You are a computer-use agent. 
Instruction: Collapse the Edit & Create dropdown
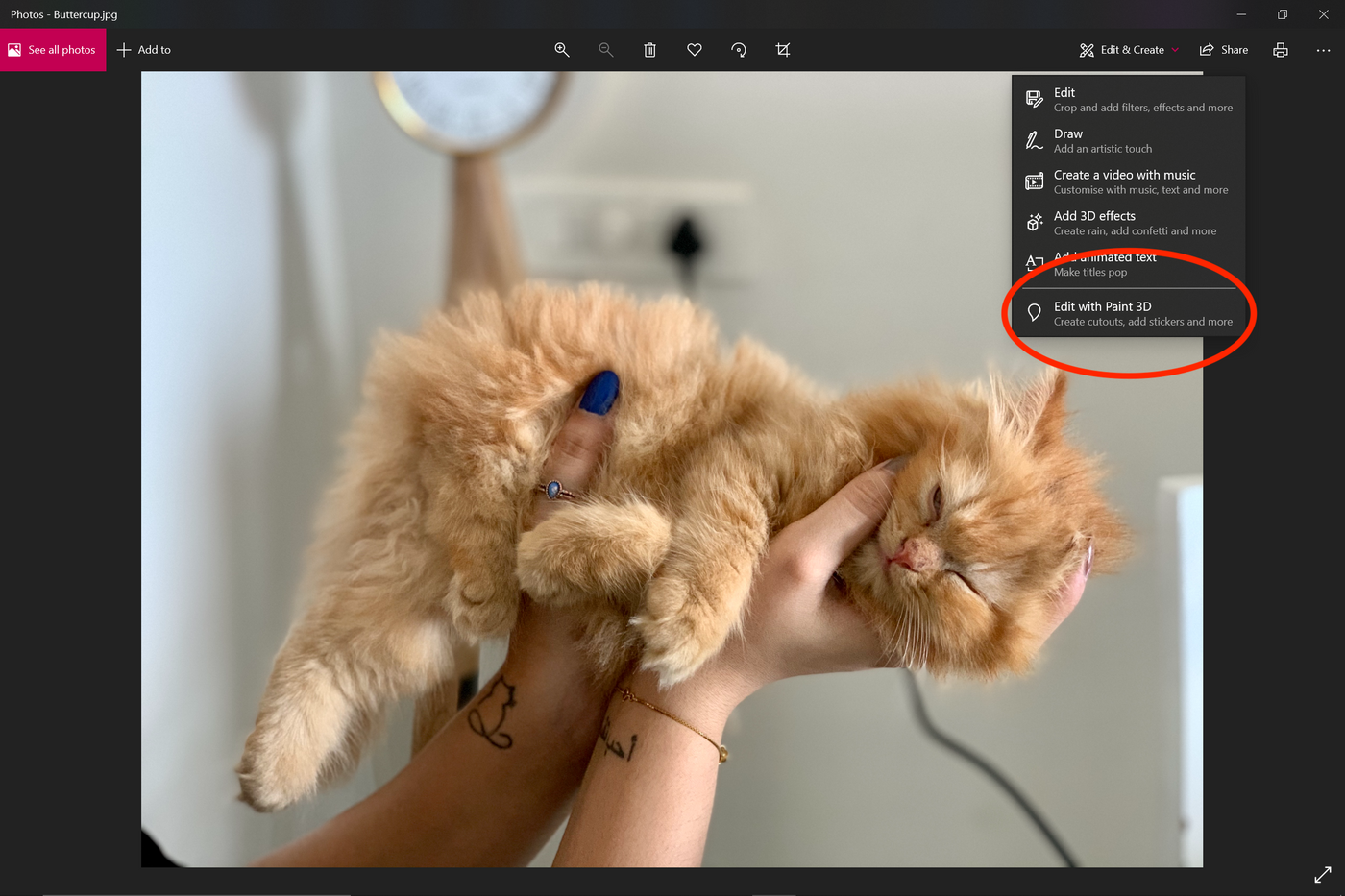coord(1129,50)
